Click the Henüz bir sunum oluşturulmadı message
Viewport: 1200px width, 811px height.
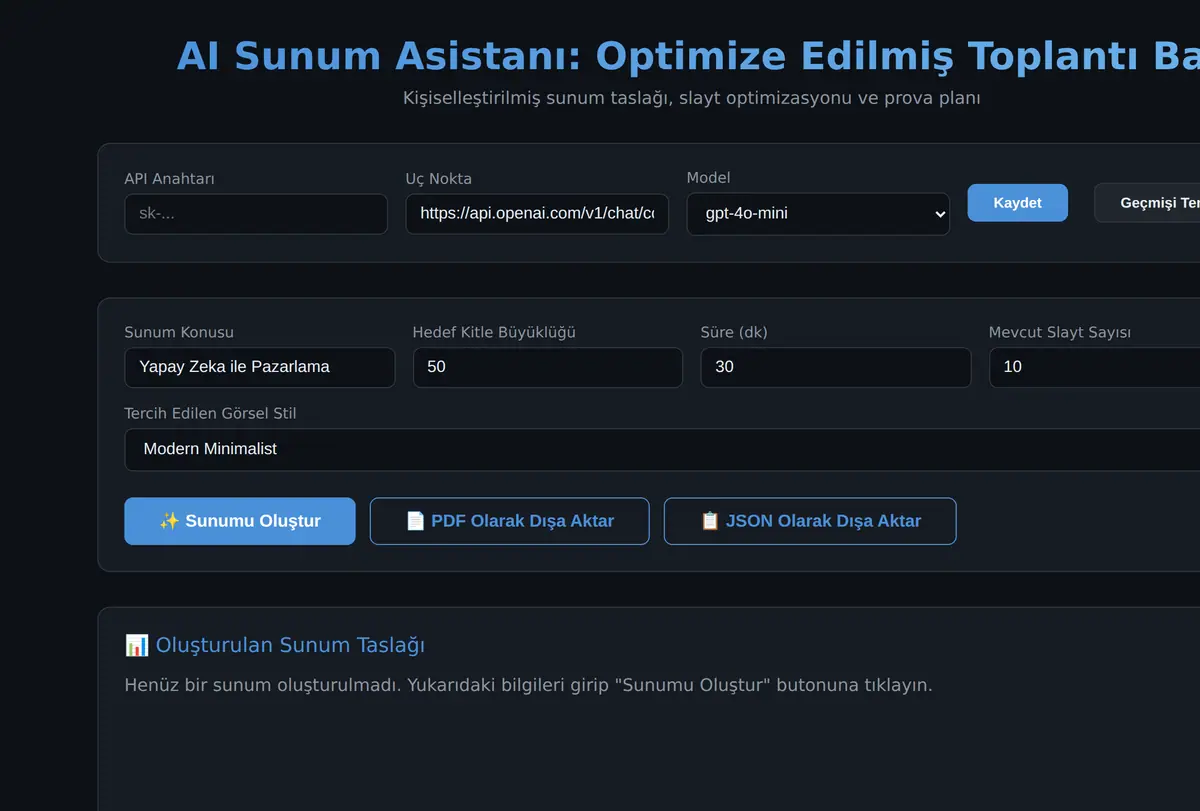[529, 685]
